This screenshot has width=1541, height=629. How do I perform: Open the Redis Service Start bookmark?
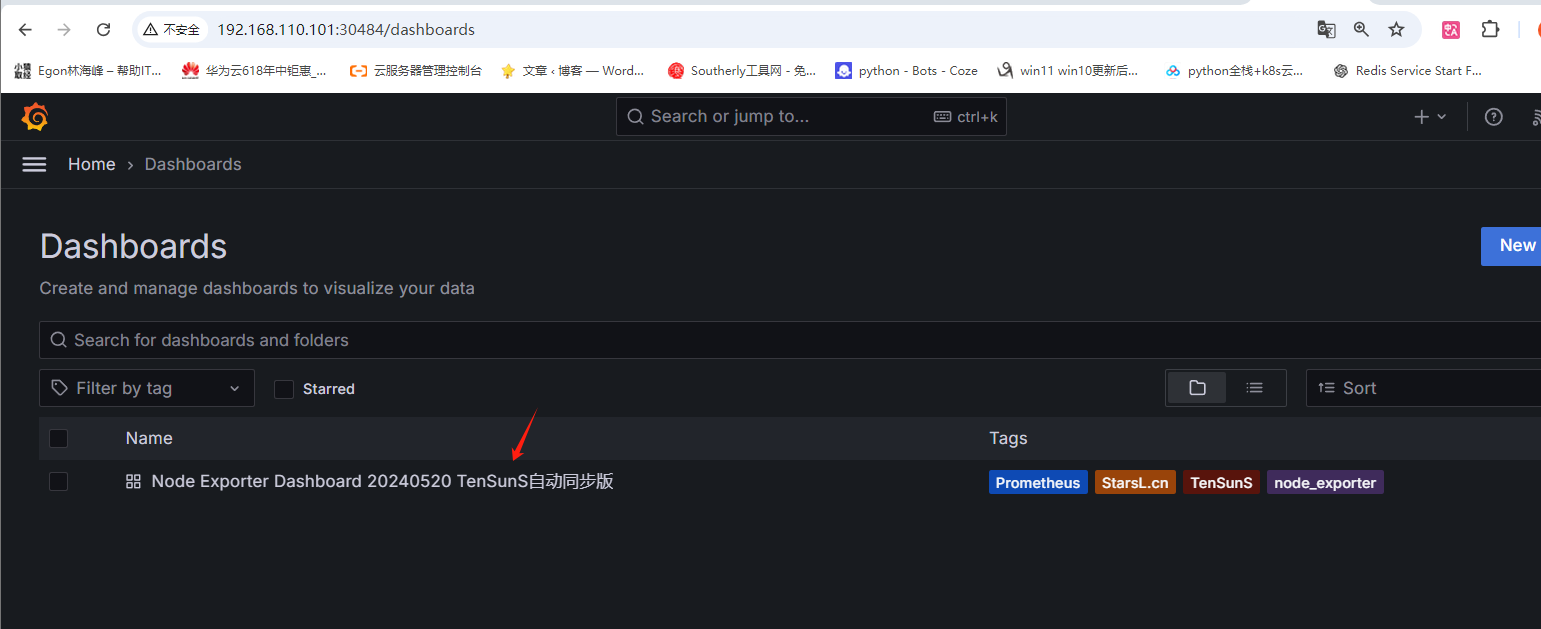pyautogui.click(x=1408, y=71)
